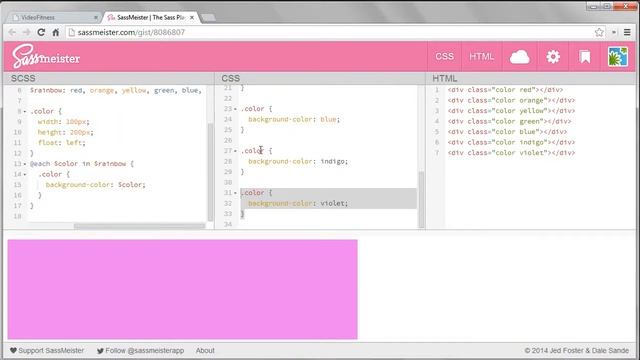Toggle the HTML panel button in header
Image resolution: width=640 pixels, height=360 pixels.
point(482,57)
